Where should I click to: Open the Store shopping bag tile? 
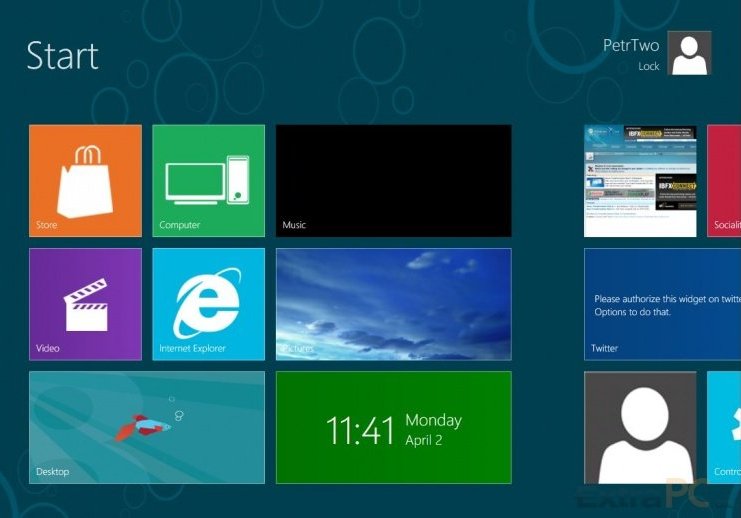[x=85, y=180]
